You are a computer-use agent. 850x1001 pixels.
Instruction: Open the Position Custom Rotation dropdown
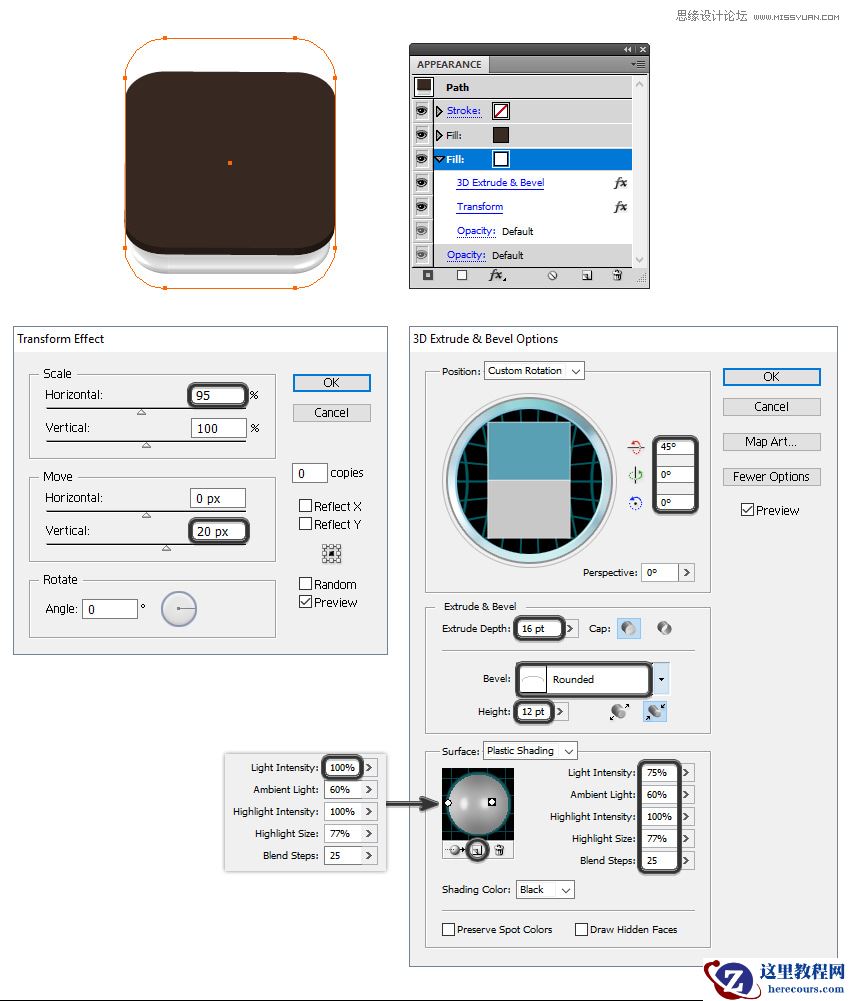pos(535,371)
